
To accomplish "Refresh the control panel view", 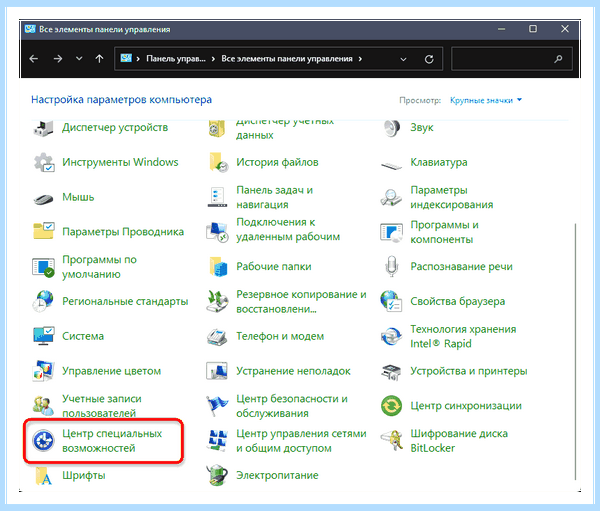I will pyautogui.click(x=429, y=59).
